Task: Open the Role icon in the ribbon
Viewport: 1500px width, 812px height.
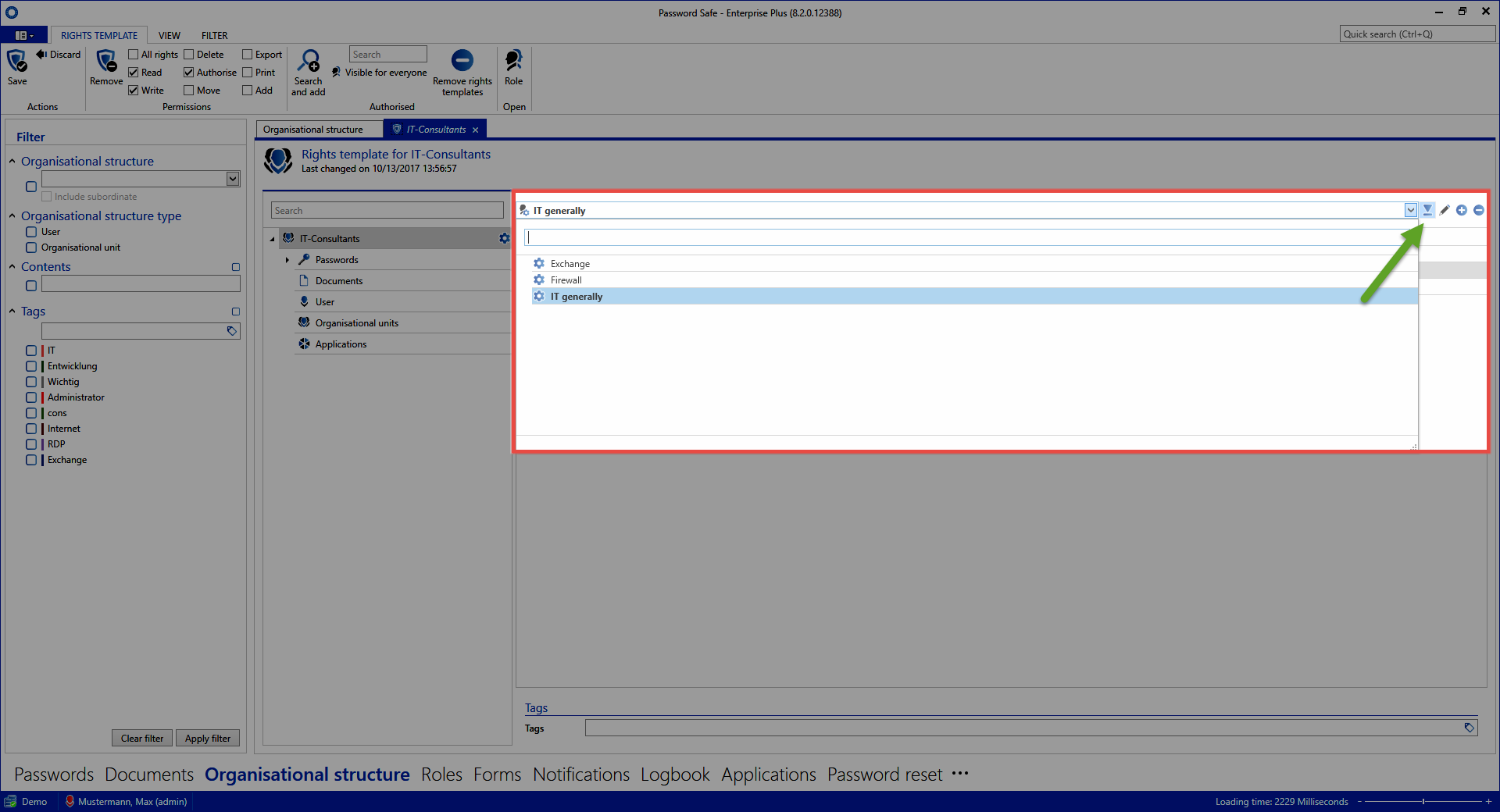Action: pos(513,60)
